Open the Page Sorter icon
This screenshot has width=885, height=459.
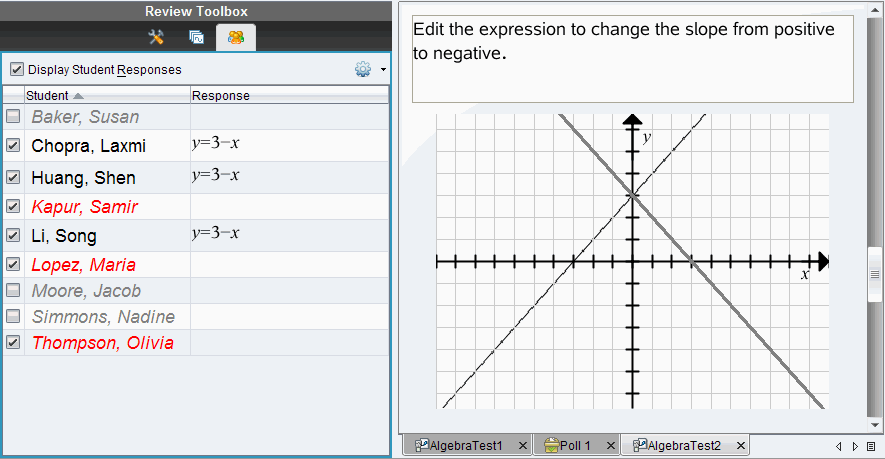[x=196, y=37]
